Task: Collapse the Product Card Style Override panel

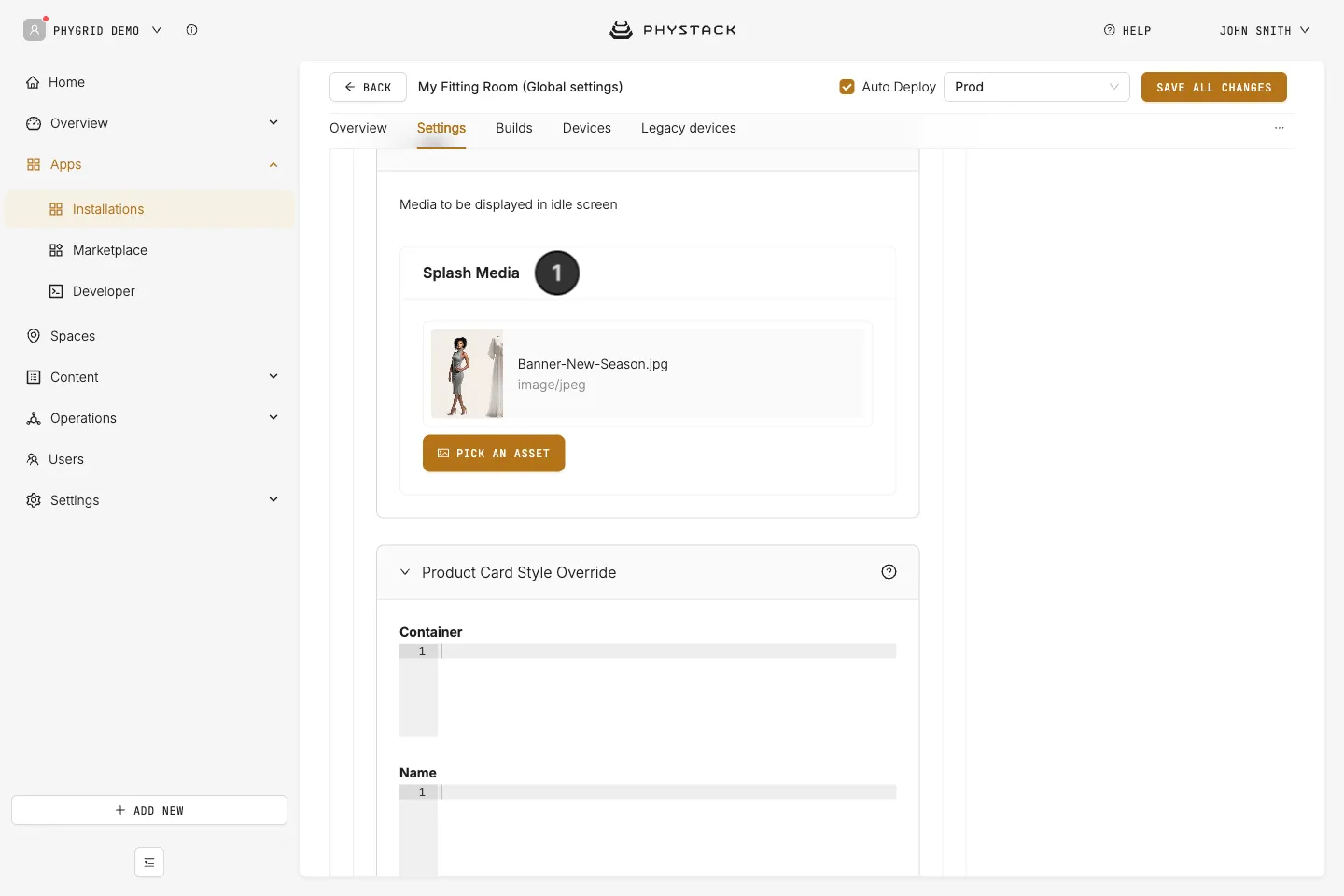Action: click(405, 572)
